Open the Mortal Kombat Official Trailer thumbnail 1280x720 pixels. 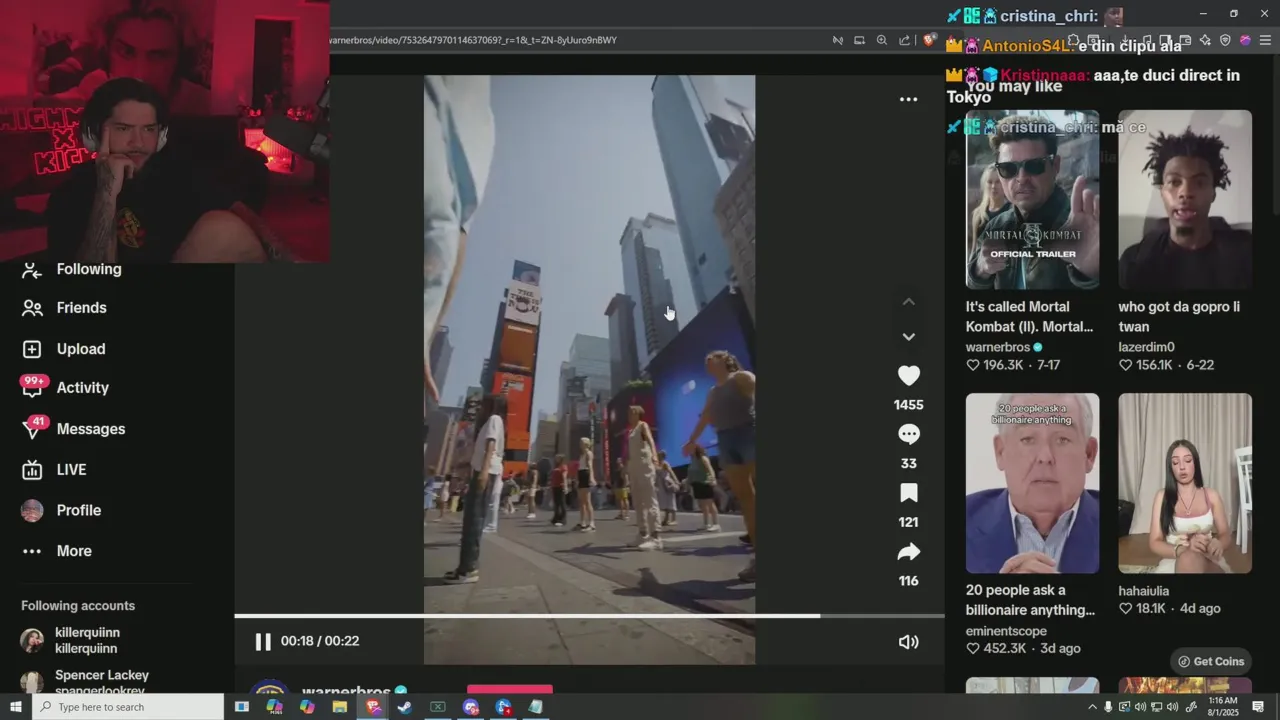(x=1032, y=199)
